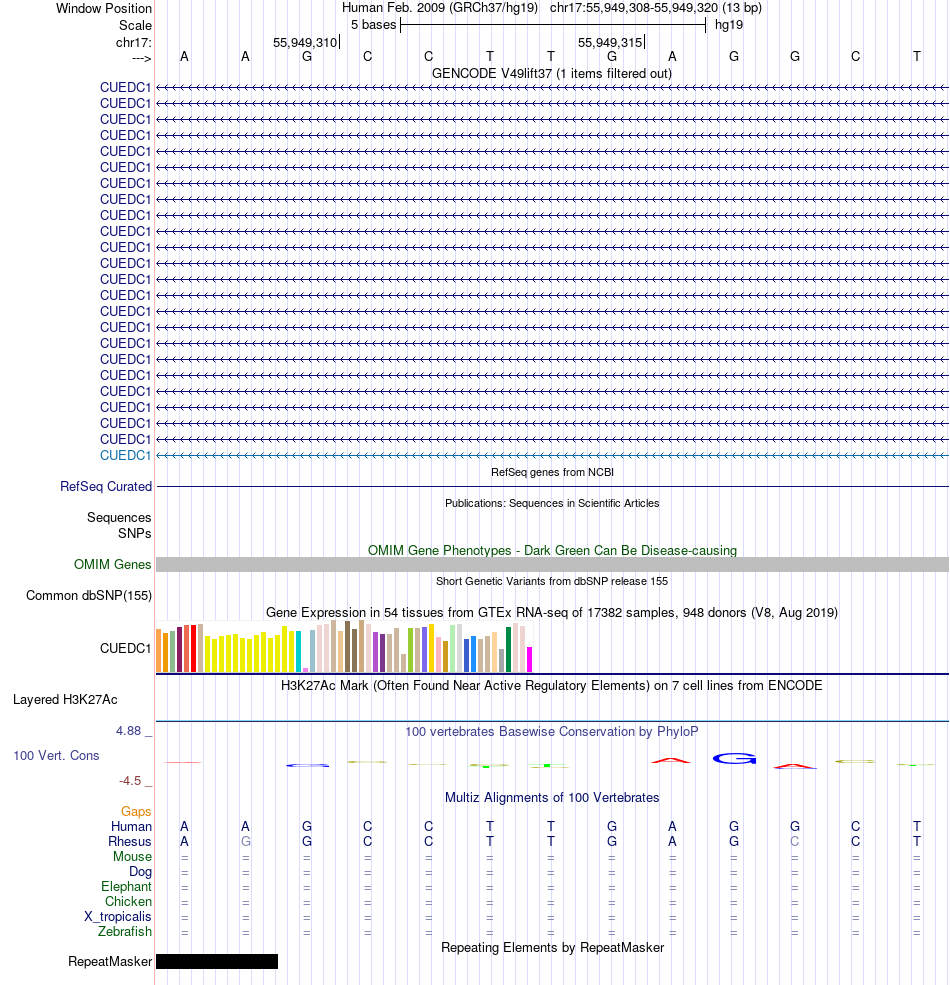
Task: Click the 4.88 PhyloP upper axis value
Action: (x=128, y=731)
